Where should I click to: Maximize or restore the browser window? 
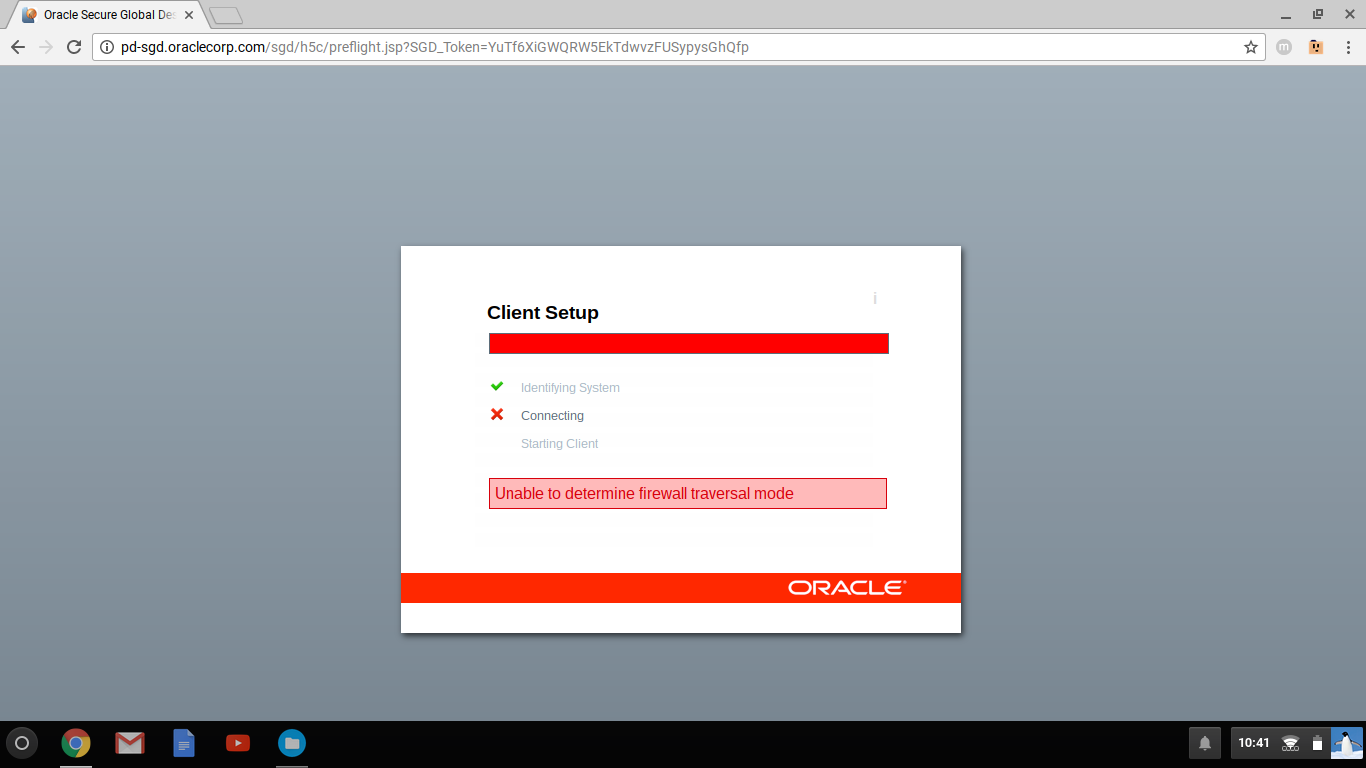coord(1317,14)
